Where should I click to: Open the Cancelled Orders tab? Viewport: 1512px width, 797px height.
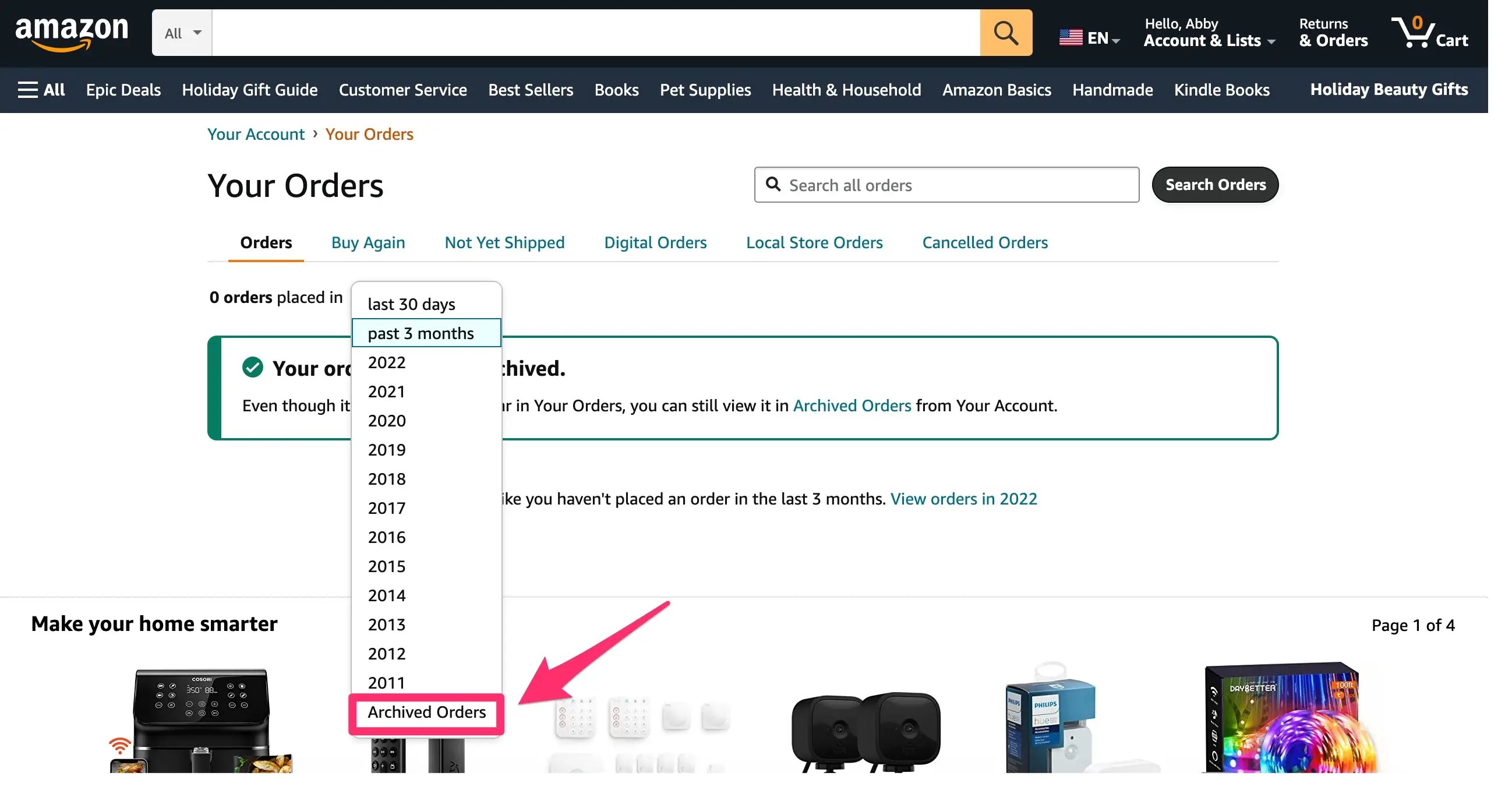984,242
